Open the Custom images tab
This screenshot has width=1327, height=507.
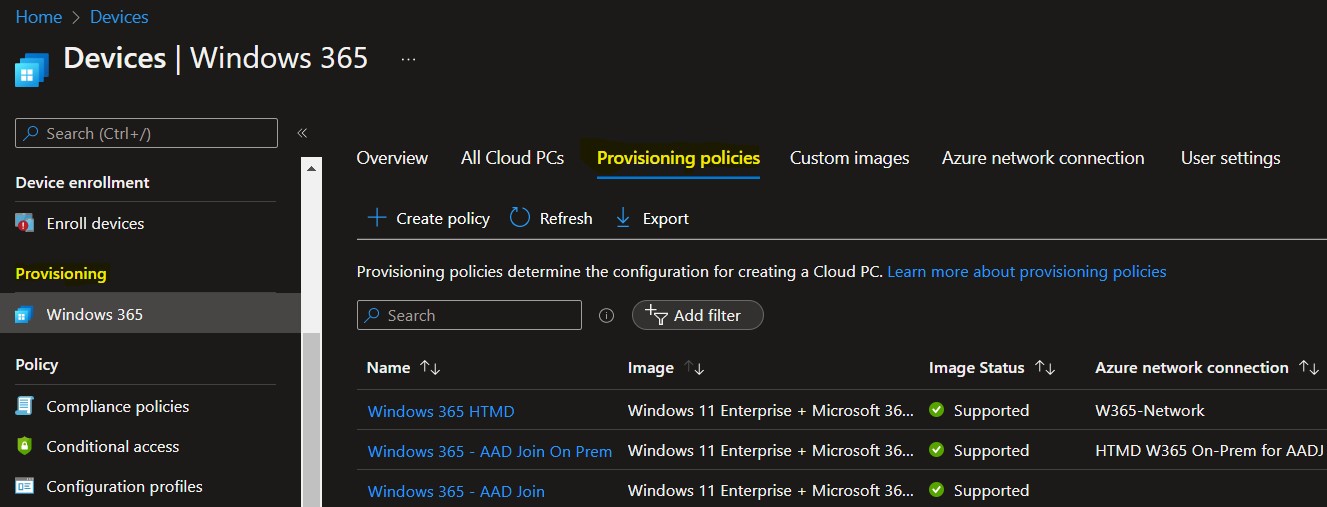click(x=850, y=158)
